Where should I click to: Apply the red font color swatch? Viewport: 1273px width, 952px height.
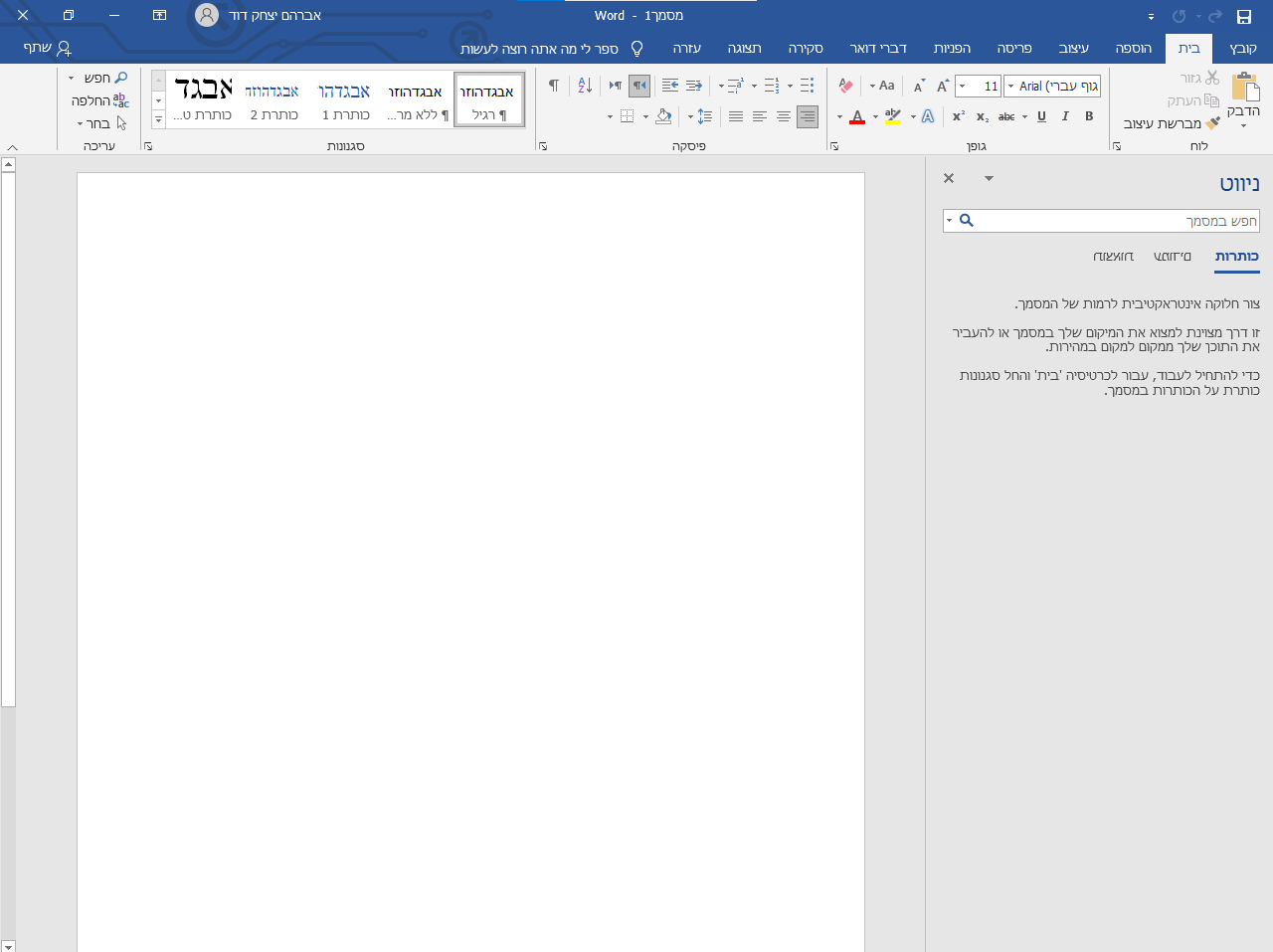857,116
